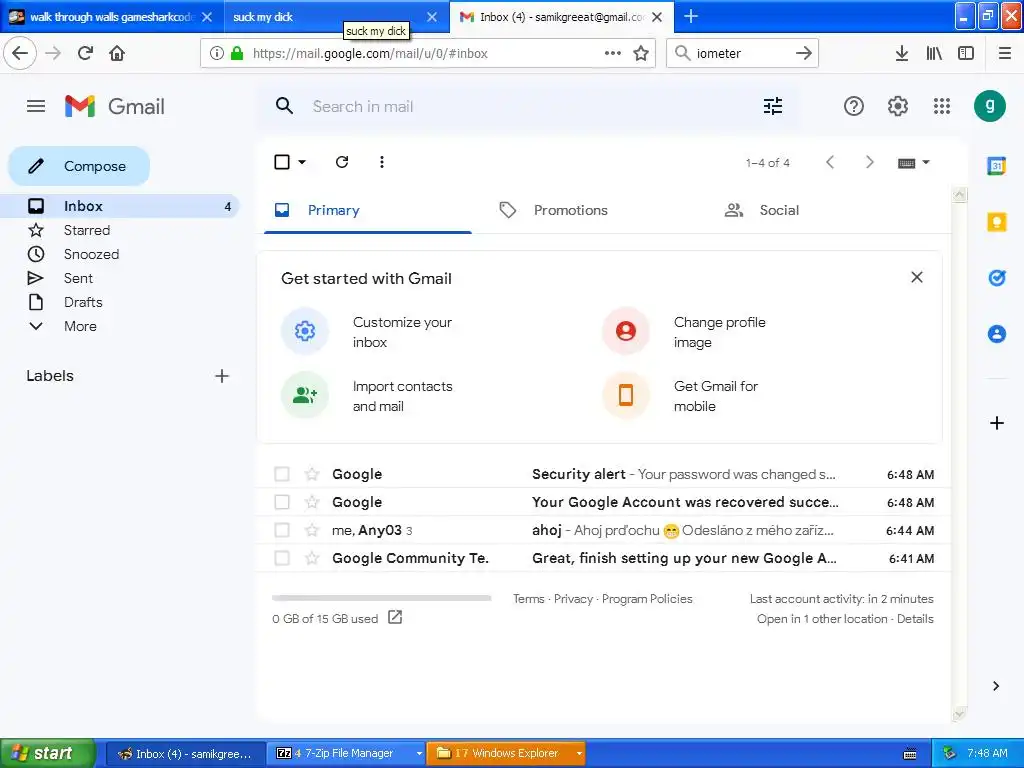This screenshot has width=1024, height=768.
Task: Open page actions three-dot menu in address bar
Action: [x=613, y=54]
